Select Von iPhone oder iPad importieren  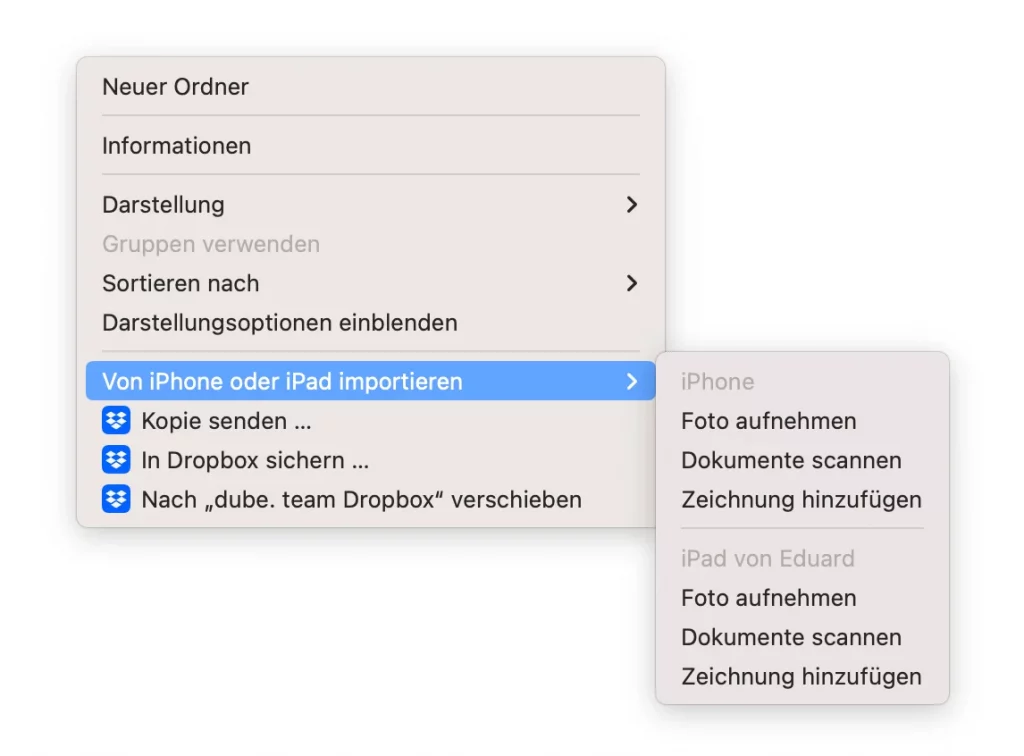pos(282,381)
